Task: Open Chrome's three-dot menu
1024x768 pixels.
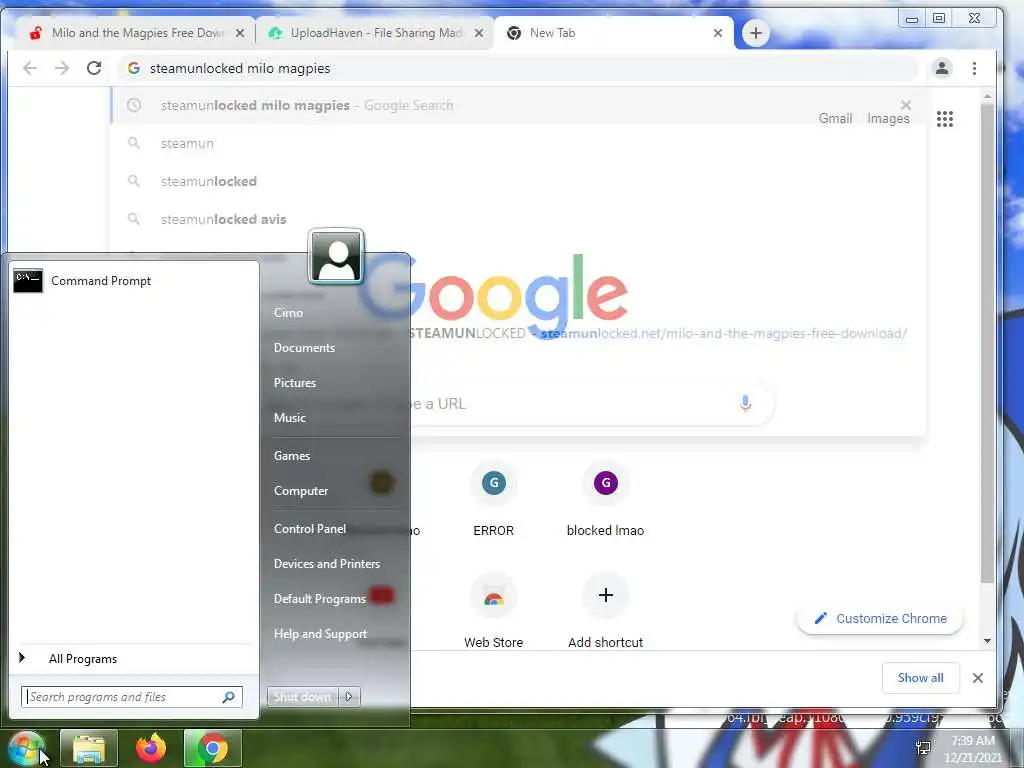Action: [974, 68]
